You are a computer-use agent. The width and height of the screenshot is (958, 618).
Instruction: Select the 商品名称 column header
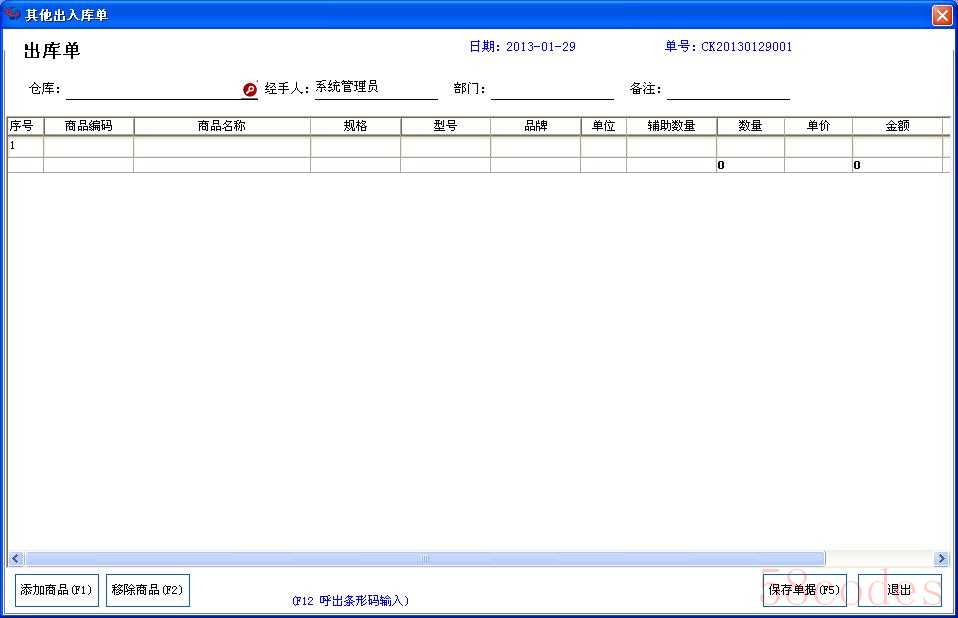point(221,126)
